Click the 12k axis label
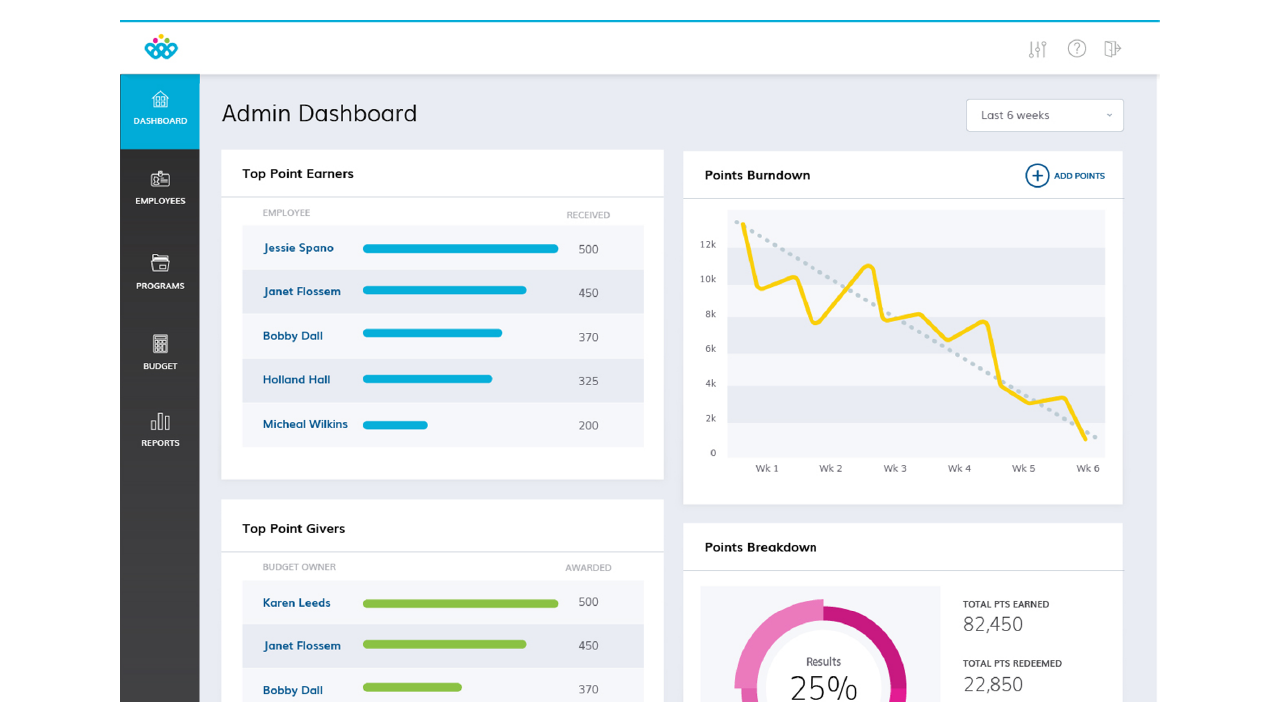This screenshot has height=721, width=1280. [x=708, y=244]
